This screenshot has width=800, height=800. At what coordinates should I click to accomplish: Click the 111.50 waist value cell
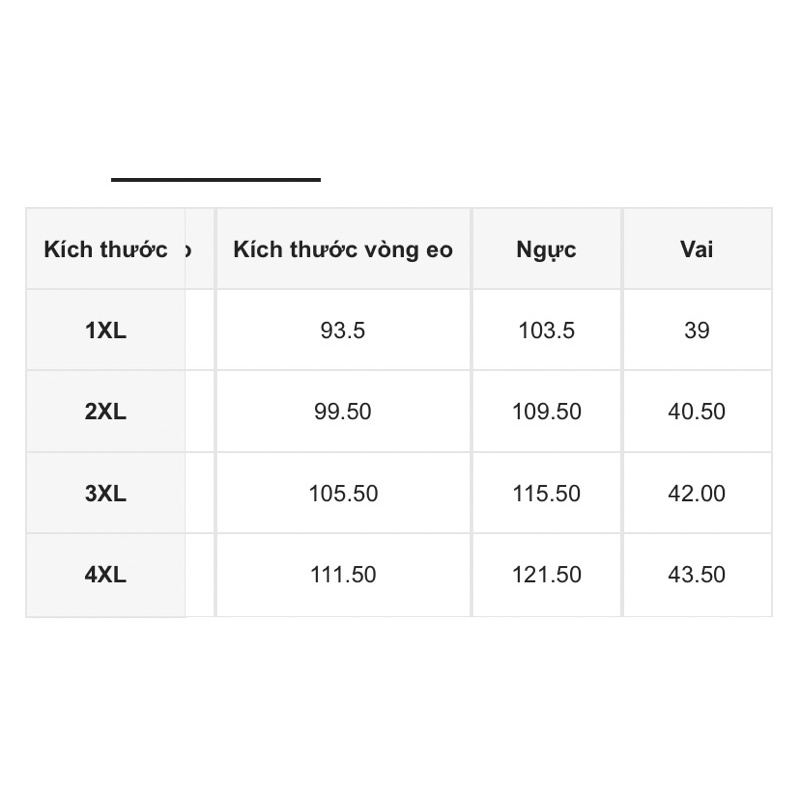point(343,574)
